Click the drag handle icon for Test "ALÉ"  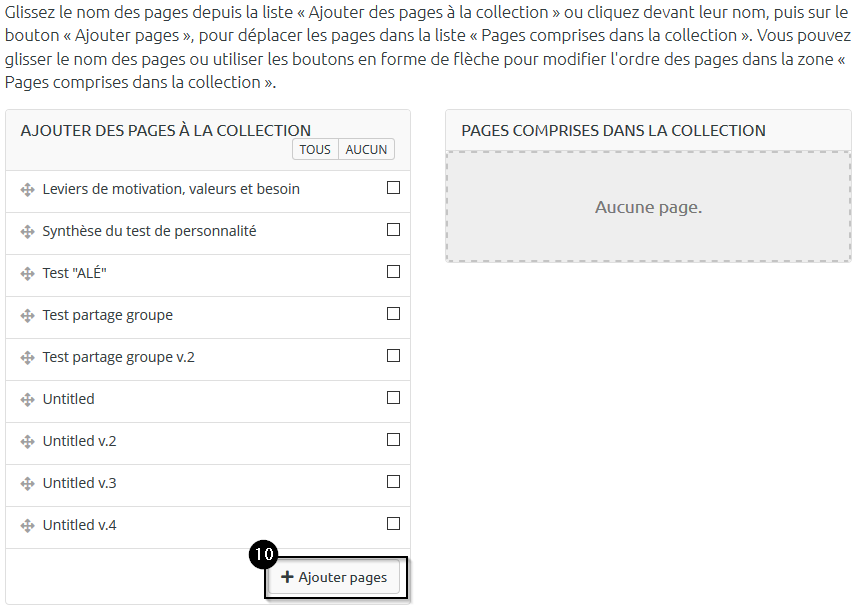pyautogui.click(x=28, y=274)
